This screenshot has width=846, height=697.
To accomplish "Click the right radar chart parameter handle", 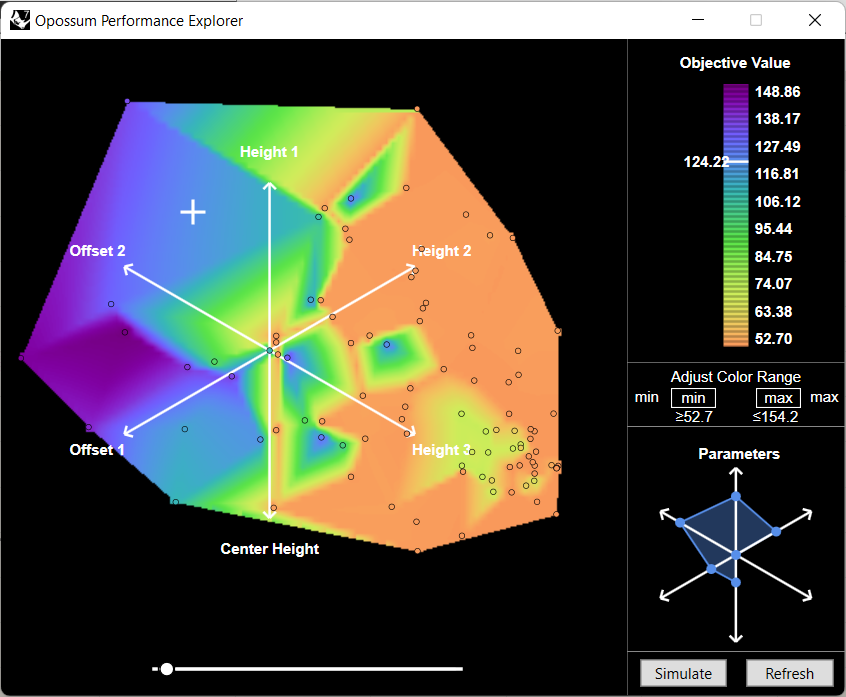I will pos(776,531).
